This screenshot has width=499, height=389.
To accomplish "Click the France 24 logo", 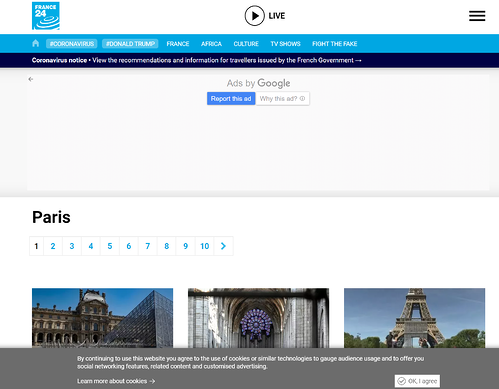I will tap(46, 16).
